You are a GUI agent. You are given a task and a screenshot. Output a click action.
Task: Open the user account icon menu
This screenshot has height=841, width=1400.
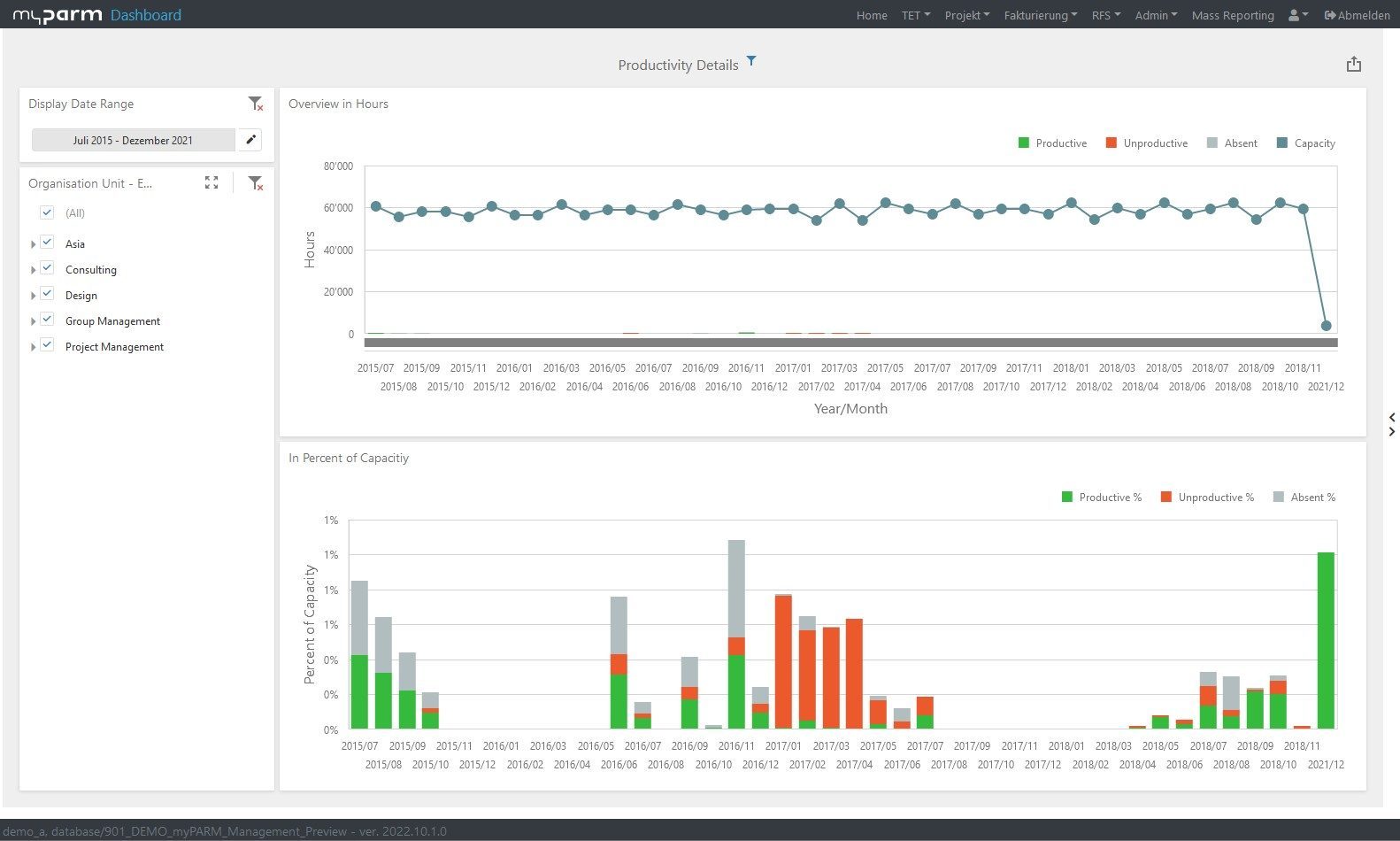tap(1297, 15)
